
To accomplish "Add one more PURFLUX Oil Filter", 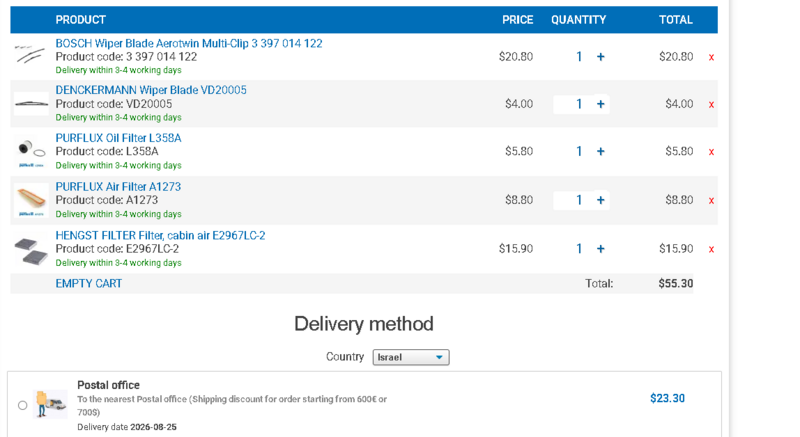I will [x=601, y=151].
